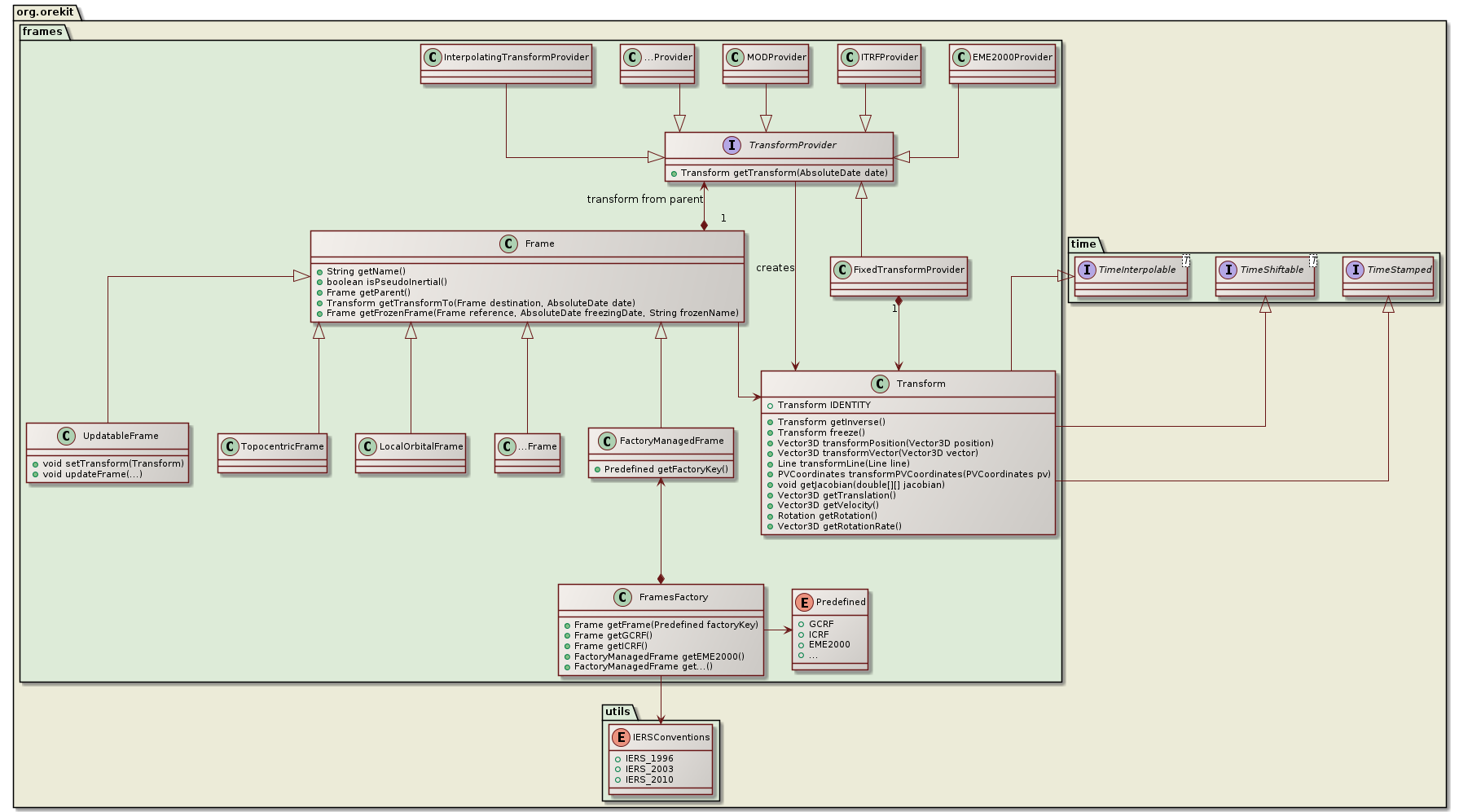
Task: Click the interface icon of TimeShiftable
Action: click(x=1228, y=270)
